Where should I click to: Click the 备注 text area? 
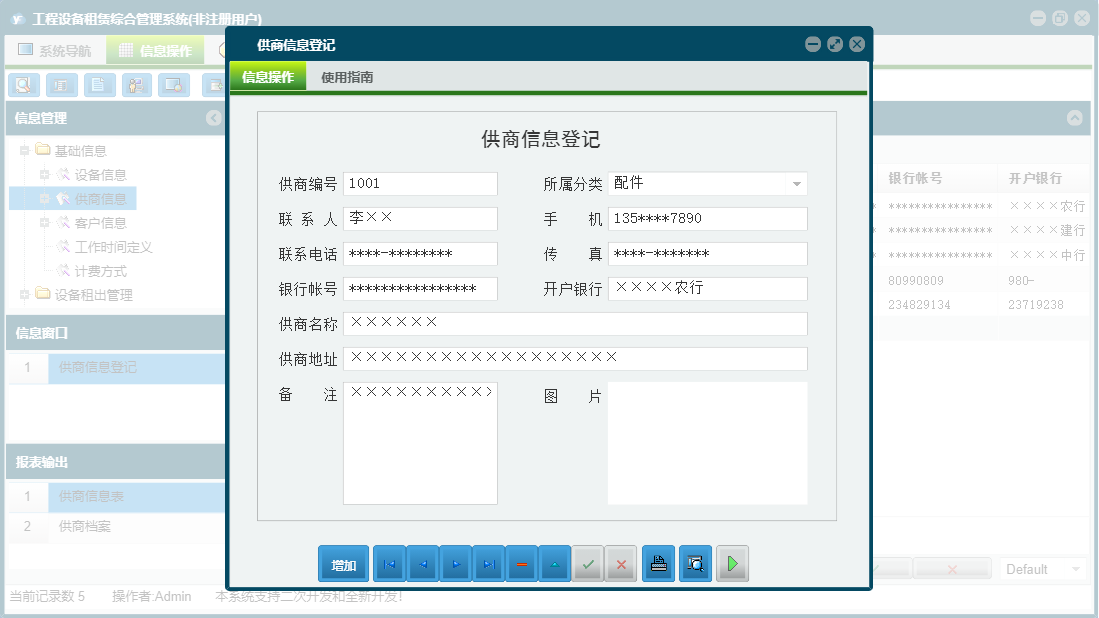point(421,443)
